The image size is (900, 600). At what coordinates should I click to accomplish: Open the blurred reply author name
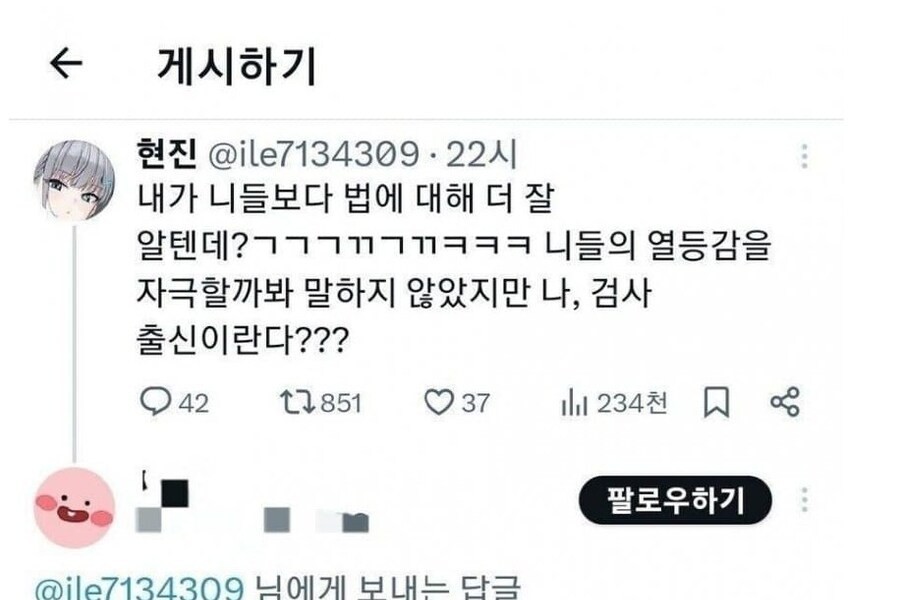[x=253, y=504]
